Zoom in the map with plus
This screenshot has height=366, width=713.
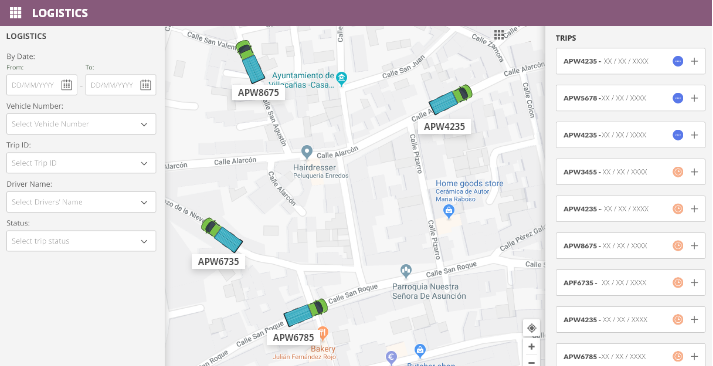point(531,346)
